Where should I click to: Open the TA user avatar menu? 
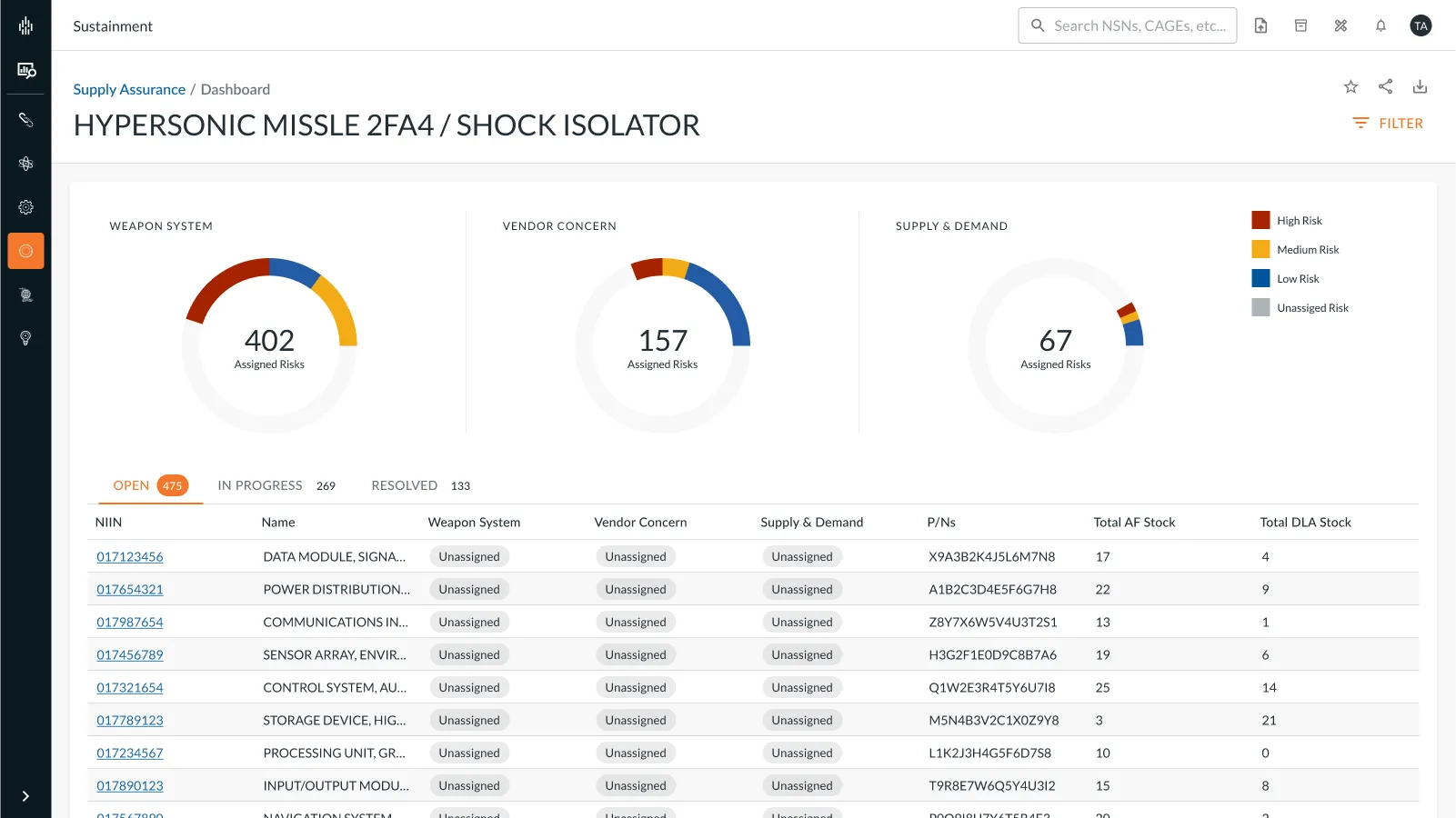point(1421,25)
